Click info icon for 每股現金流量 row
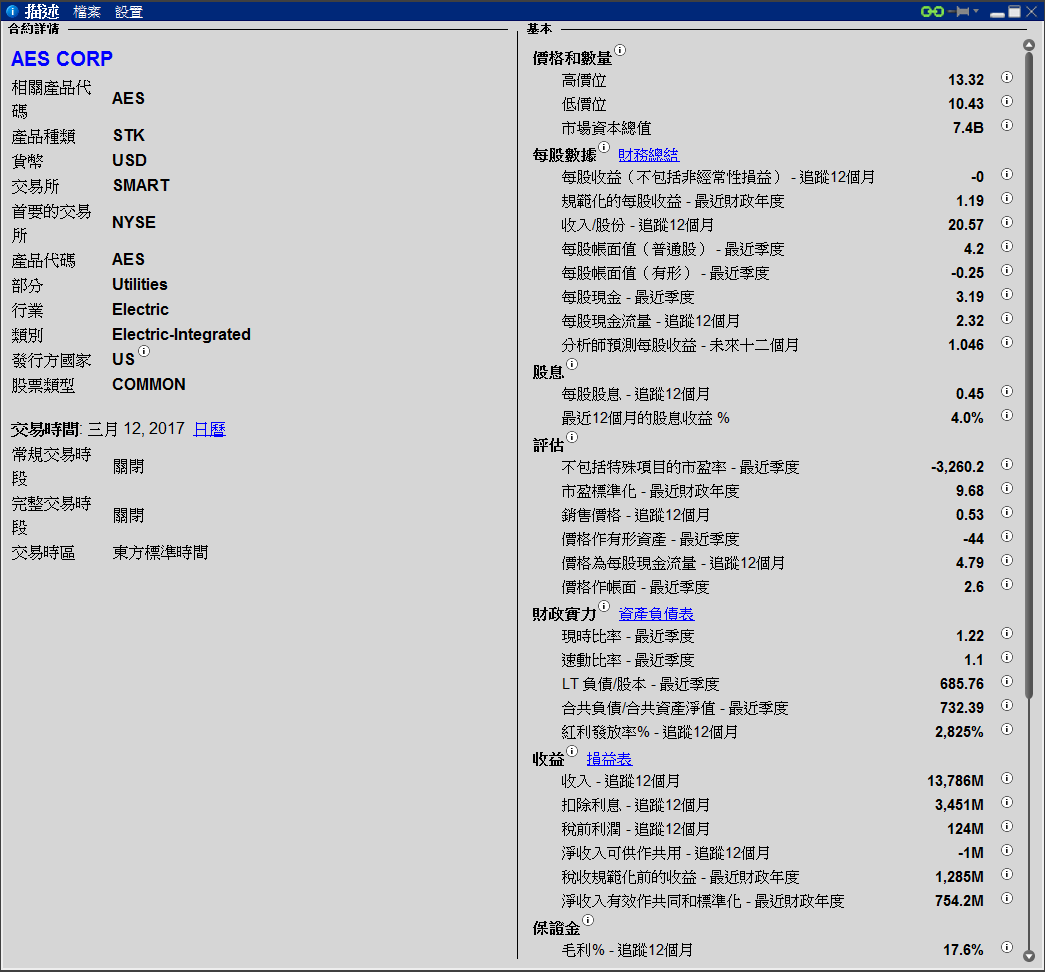Viewport: 1045px width, 973px height. 1007,319
